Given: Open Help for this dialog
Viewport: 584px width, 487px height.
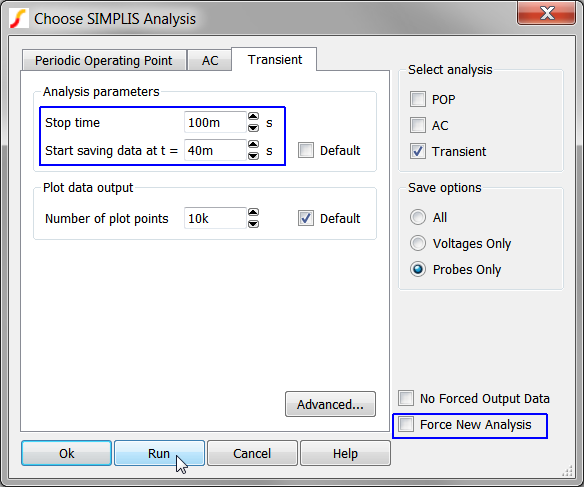Looking at the screenshot, I should point(345,453).
